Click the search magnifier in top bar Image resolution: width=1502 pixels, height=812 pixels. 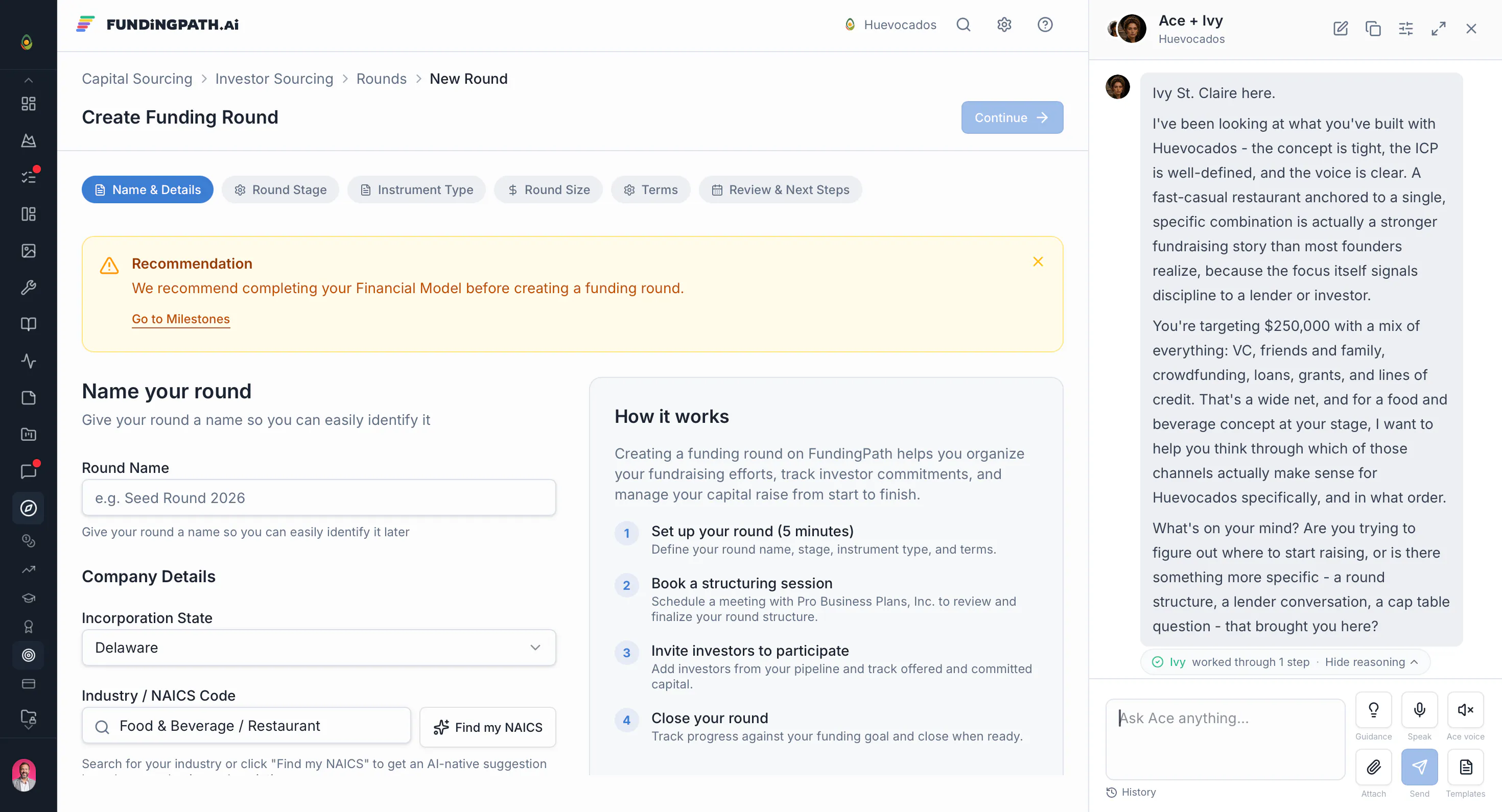point(963,25)
